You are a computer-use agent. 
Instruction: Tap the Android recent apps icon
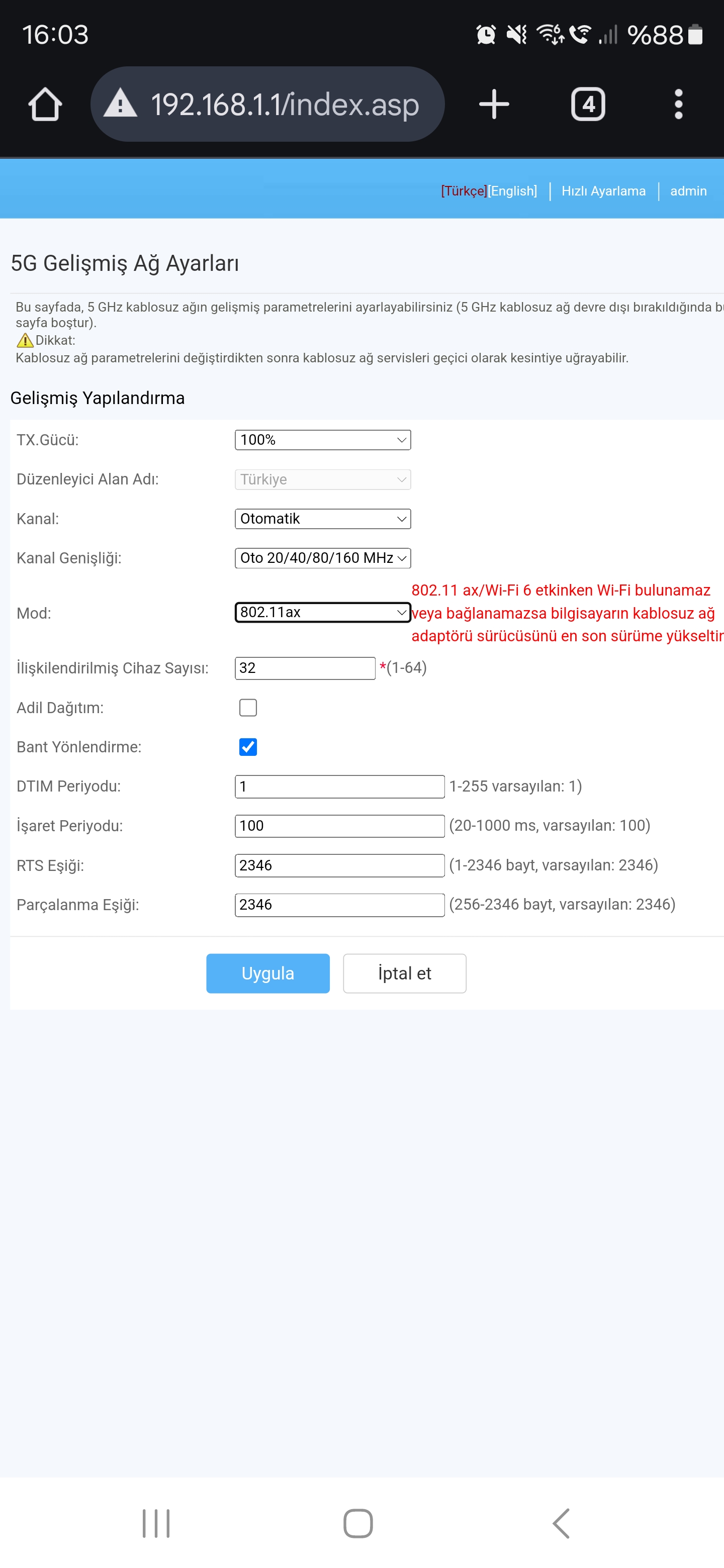click(x=156, y=1523)
